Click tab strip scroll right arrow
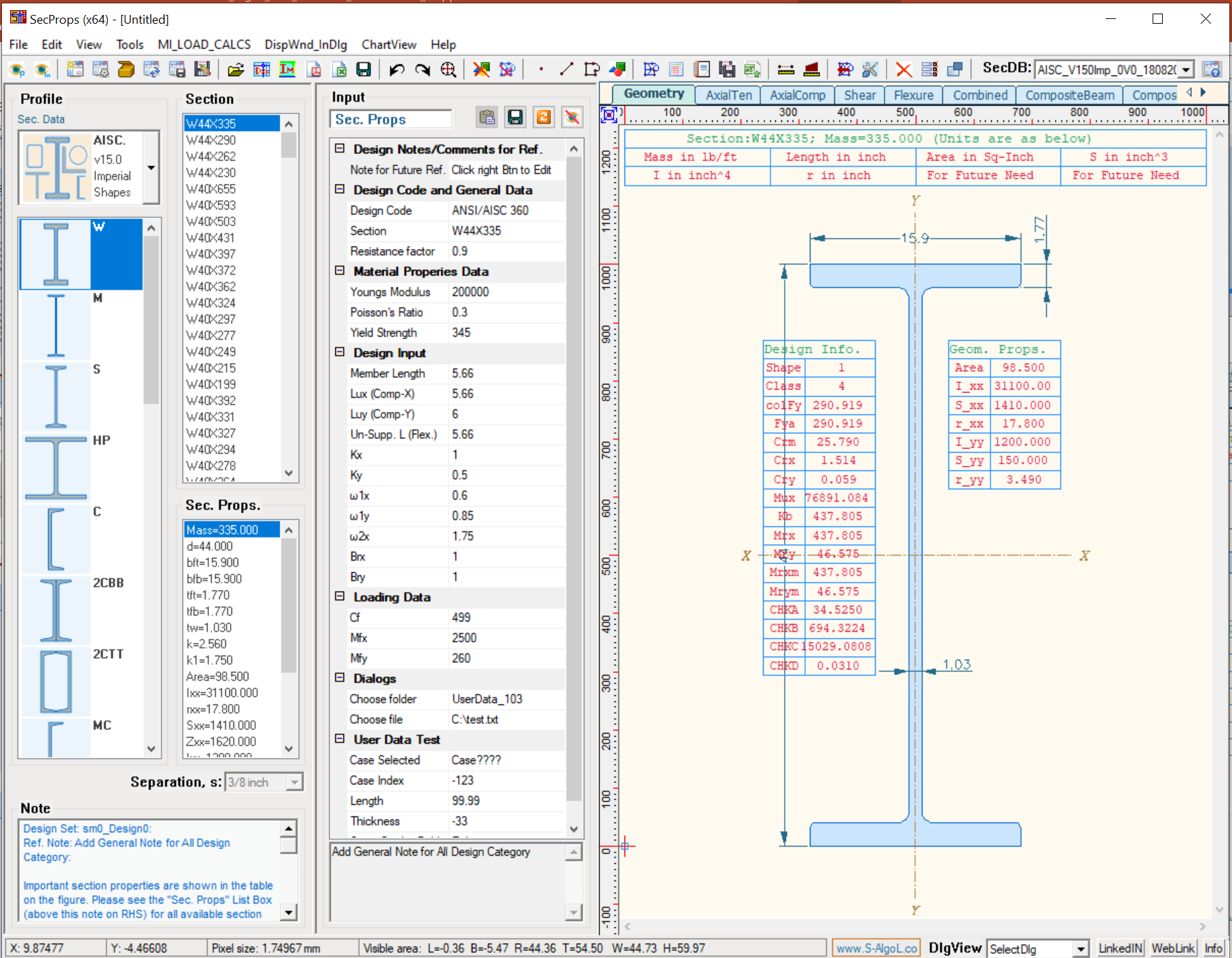Viewport: 1232px width, 958px height. (x=1203, y=92)
